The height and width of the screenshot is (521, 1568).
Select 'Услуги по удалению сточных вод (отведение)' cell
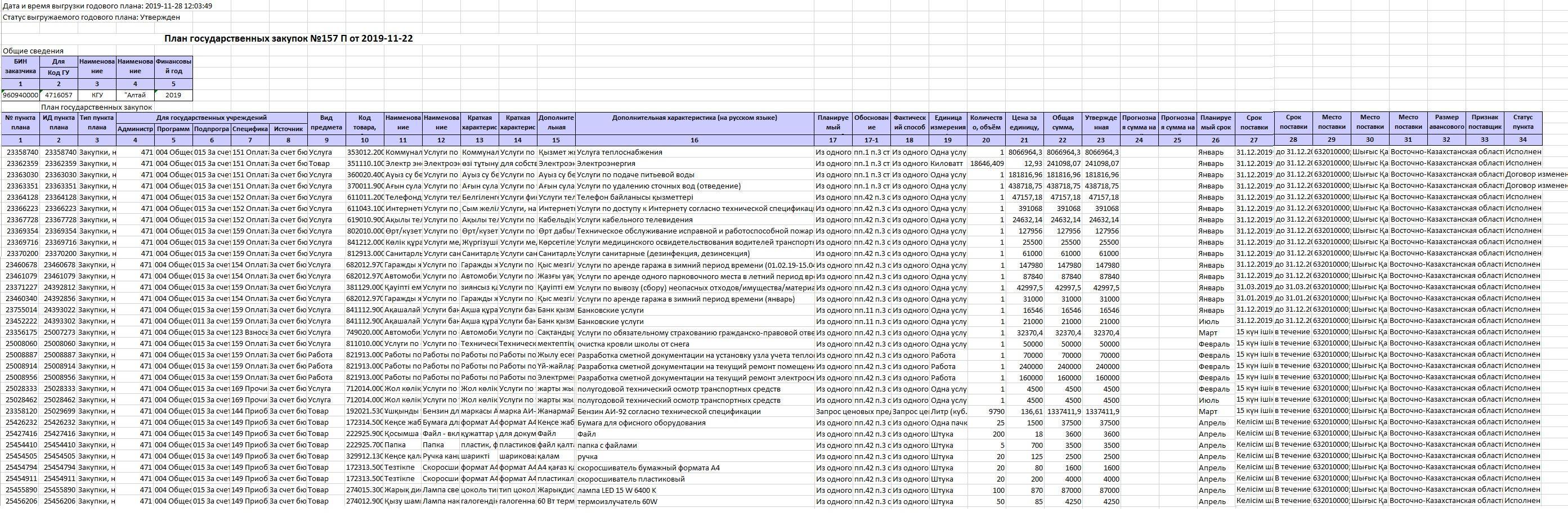(695, 186)
